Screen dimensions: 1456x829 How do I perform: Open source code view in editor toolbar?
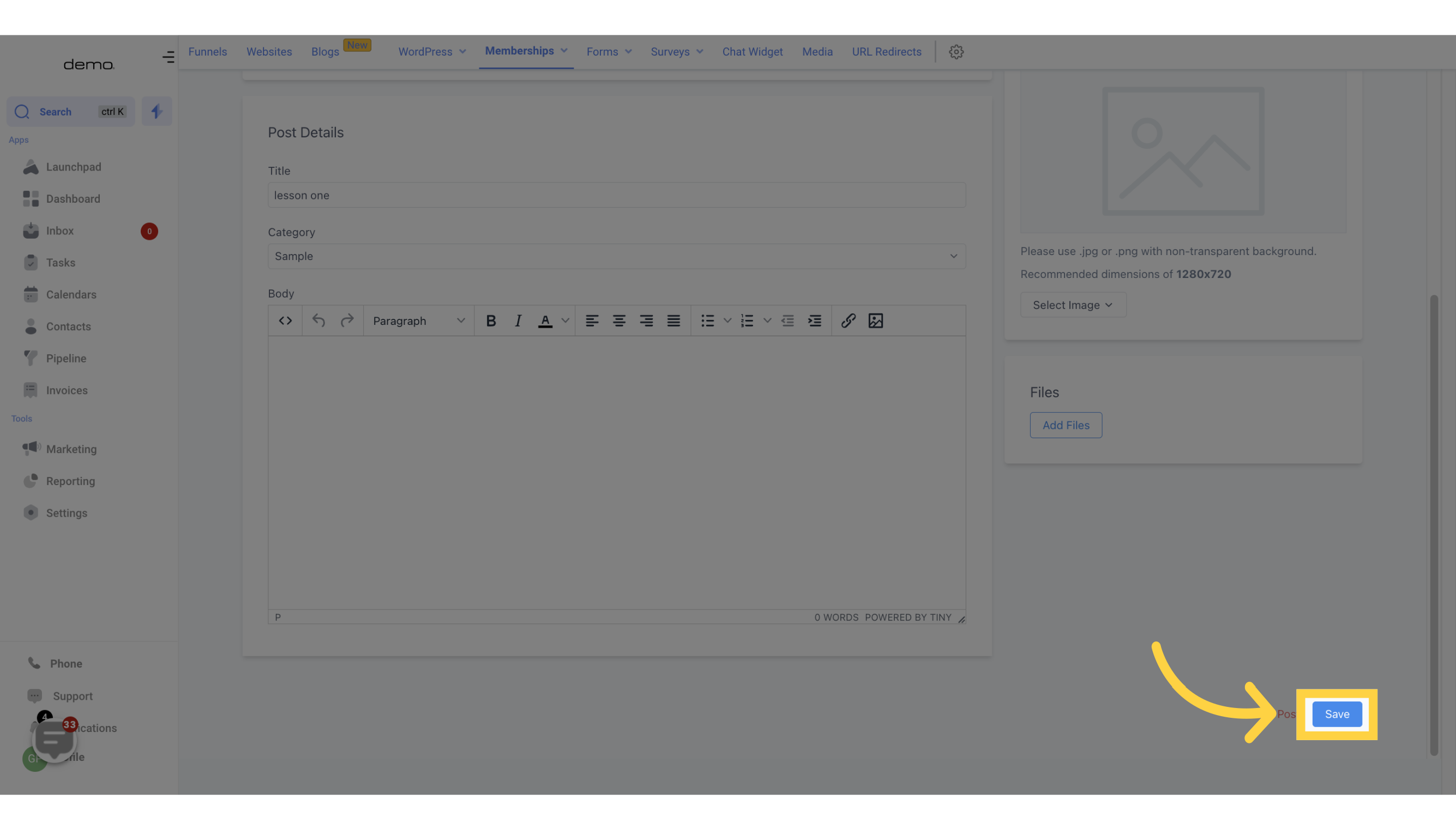click(285, 320)
